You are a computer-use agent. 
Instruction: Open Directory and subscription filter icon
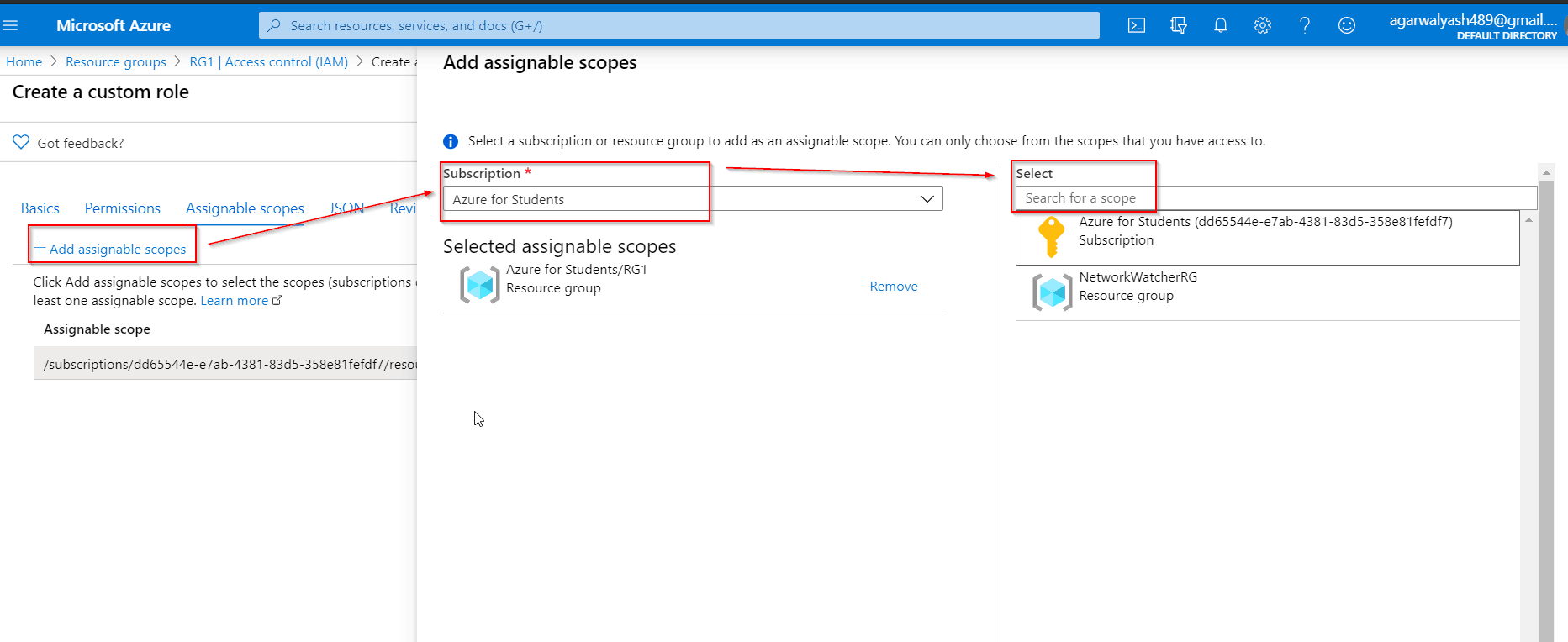point(1178,25)
